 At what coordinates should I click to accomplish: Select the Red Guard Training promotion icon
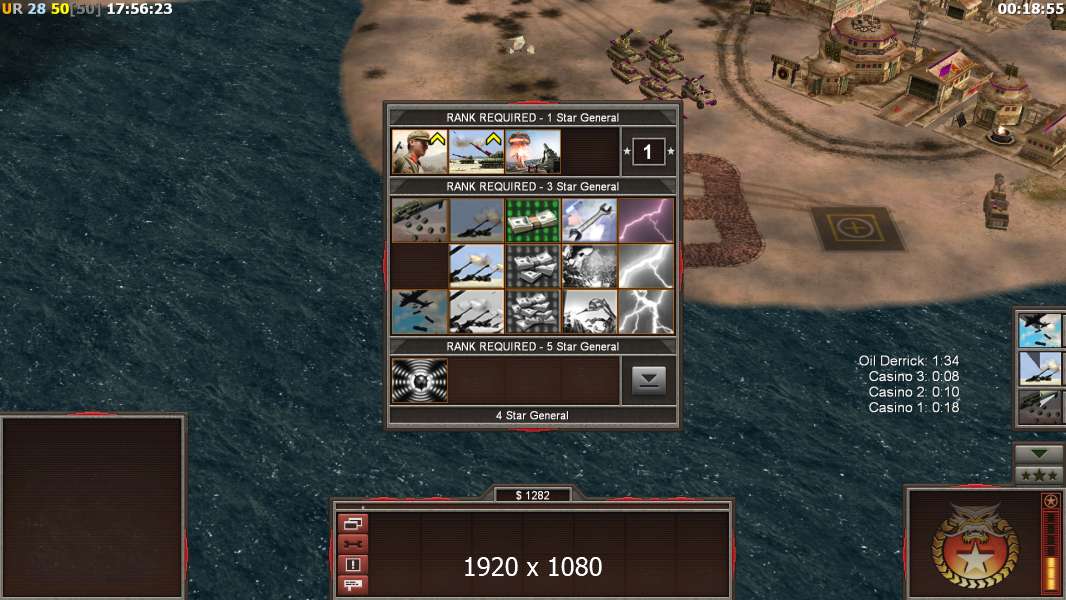(x=419, y=152)
